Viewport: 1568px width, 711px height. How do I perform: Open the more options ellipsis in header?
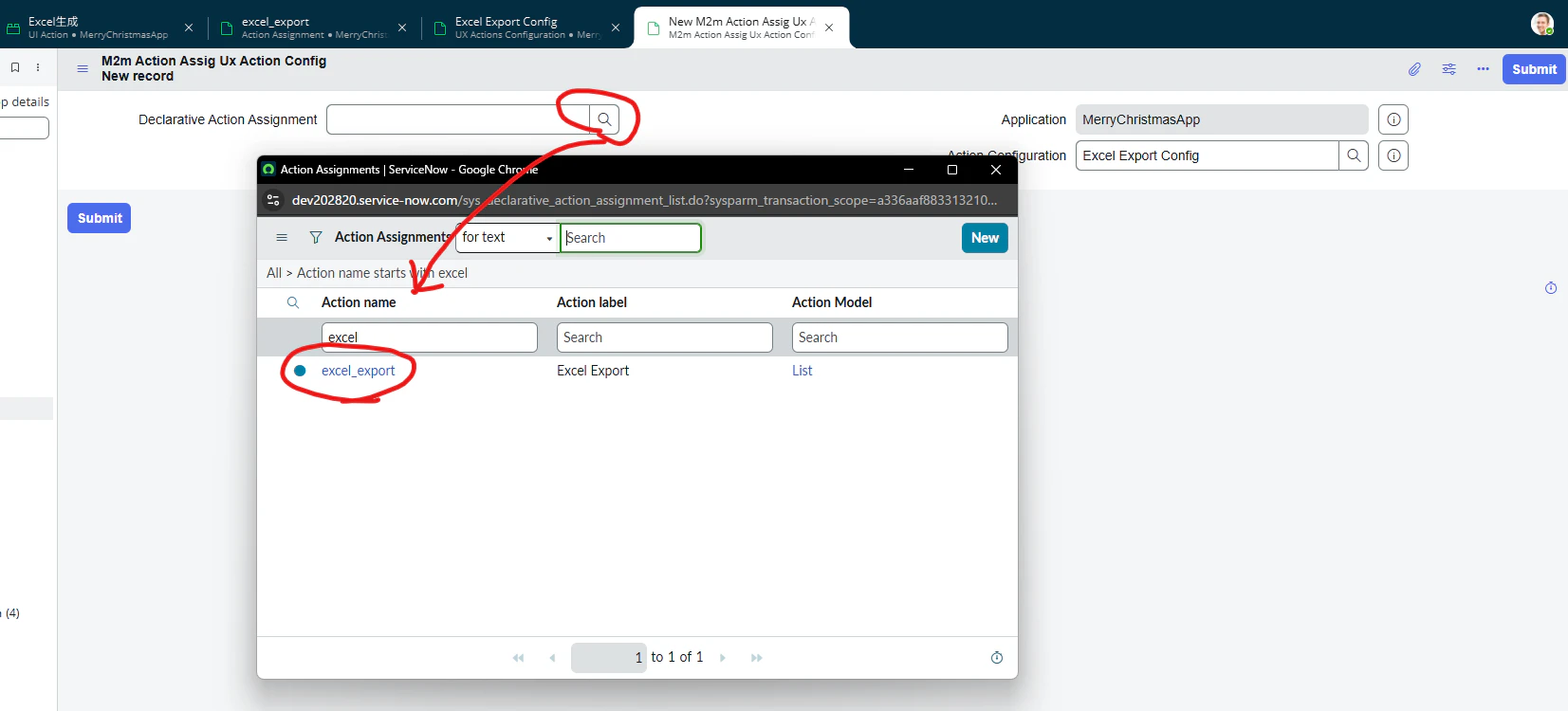pos(1483,69)
